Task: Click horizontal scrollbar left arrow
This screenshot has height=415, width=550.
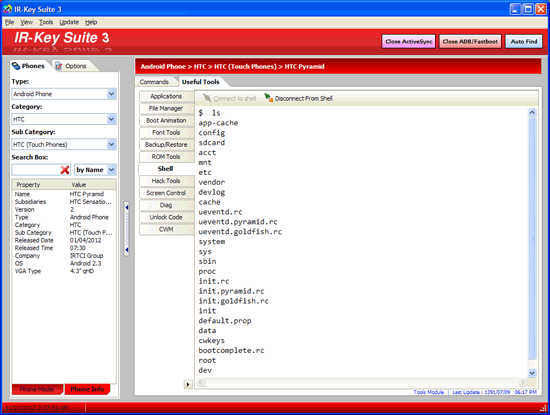Action: 201,382
